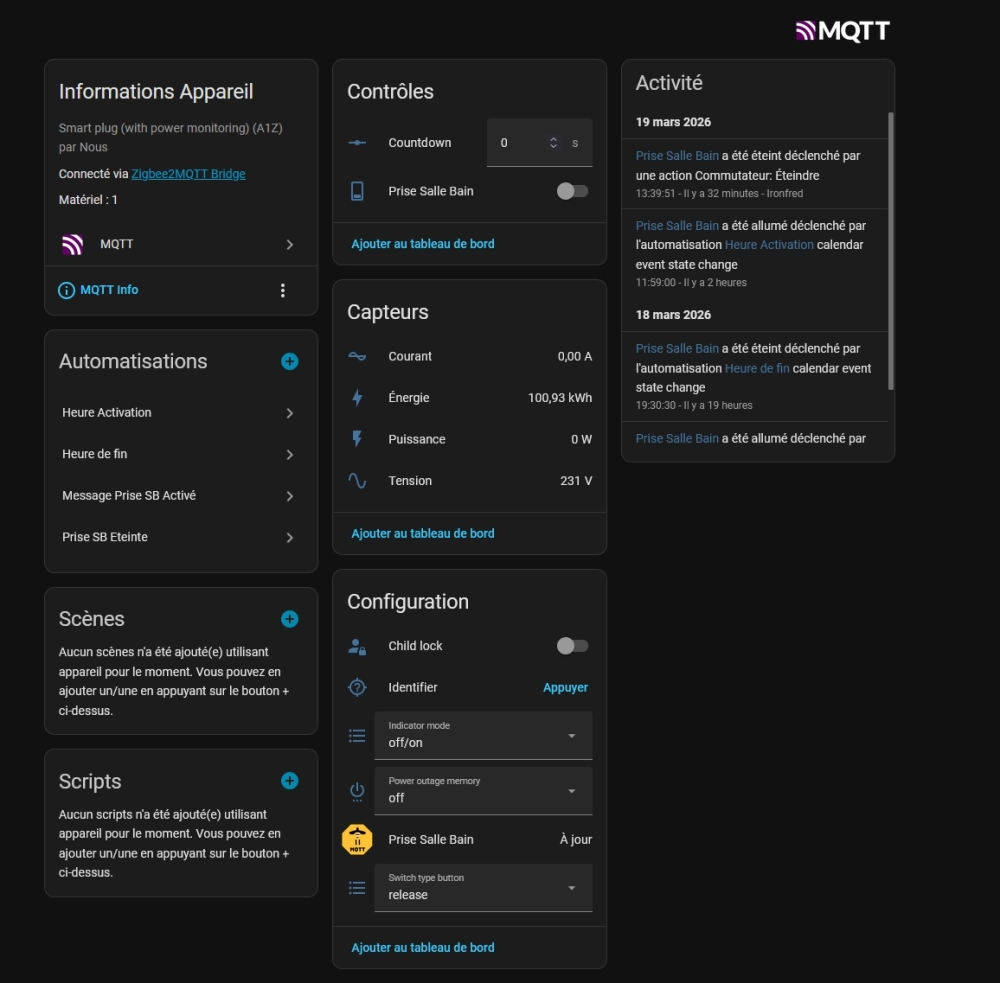
Task: Open the Heure de fin link in Activité
Action: (757, 369)
